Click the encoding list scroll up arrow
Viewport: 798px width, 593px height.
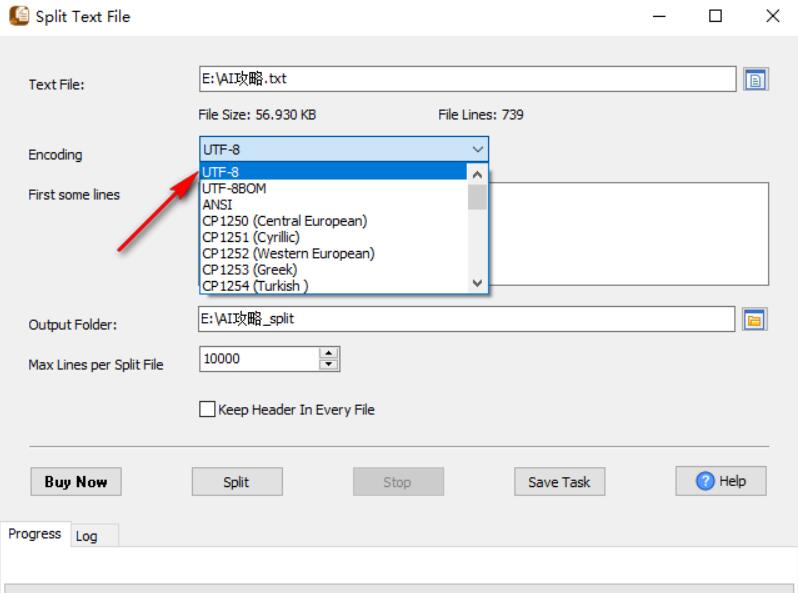(x=477, y=175)
